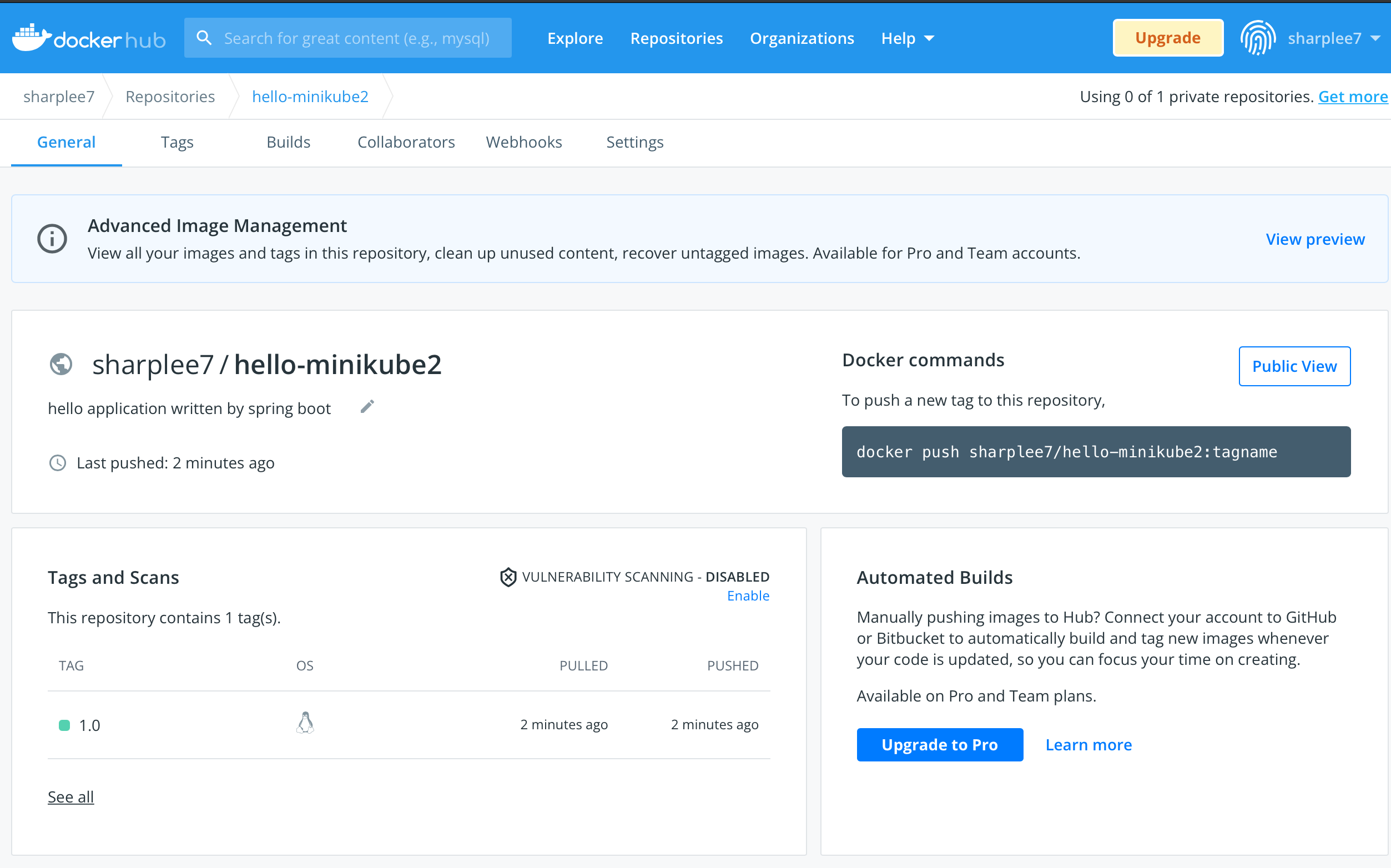Switch to the Tags tab
The width and height of the screenshot is (1391, 868).
[177, 143]
